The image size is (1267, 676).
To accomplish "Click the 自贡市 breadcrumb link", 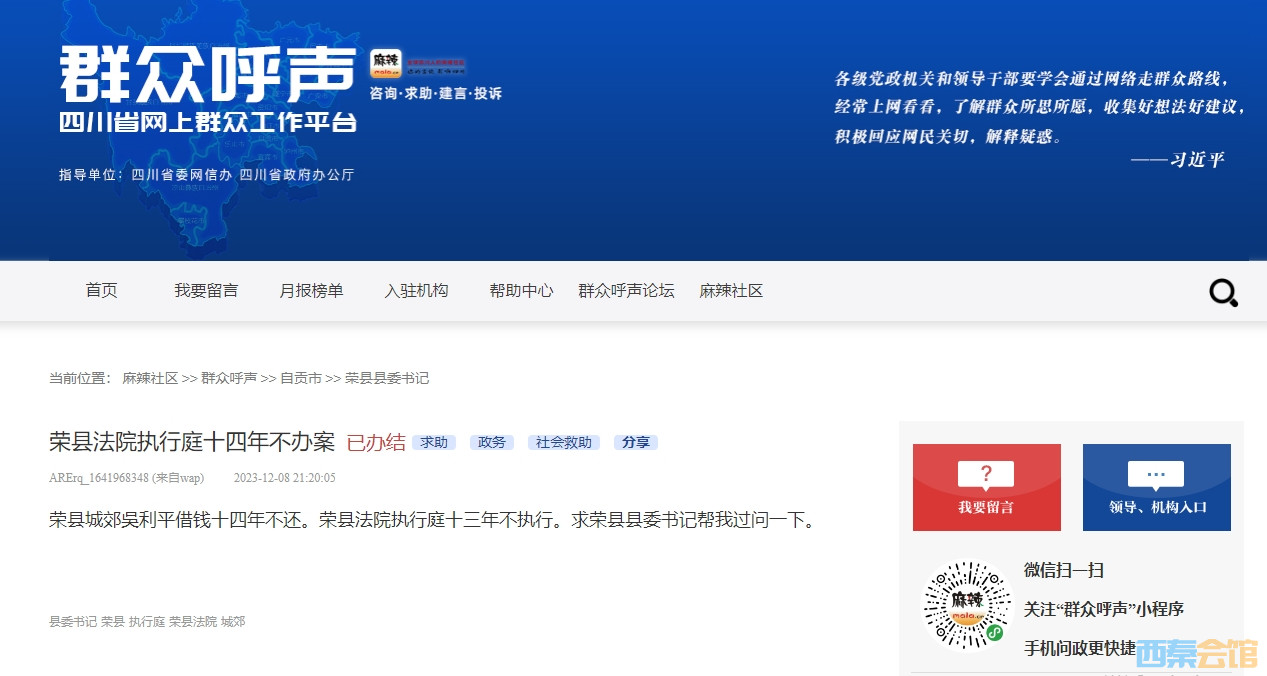I will tap(300, 378).
